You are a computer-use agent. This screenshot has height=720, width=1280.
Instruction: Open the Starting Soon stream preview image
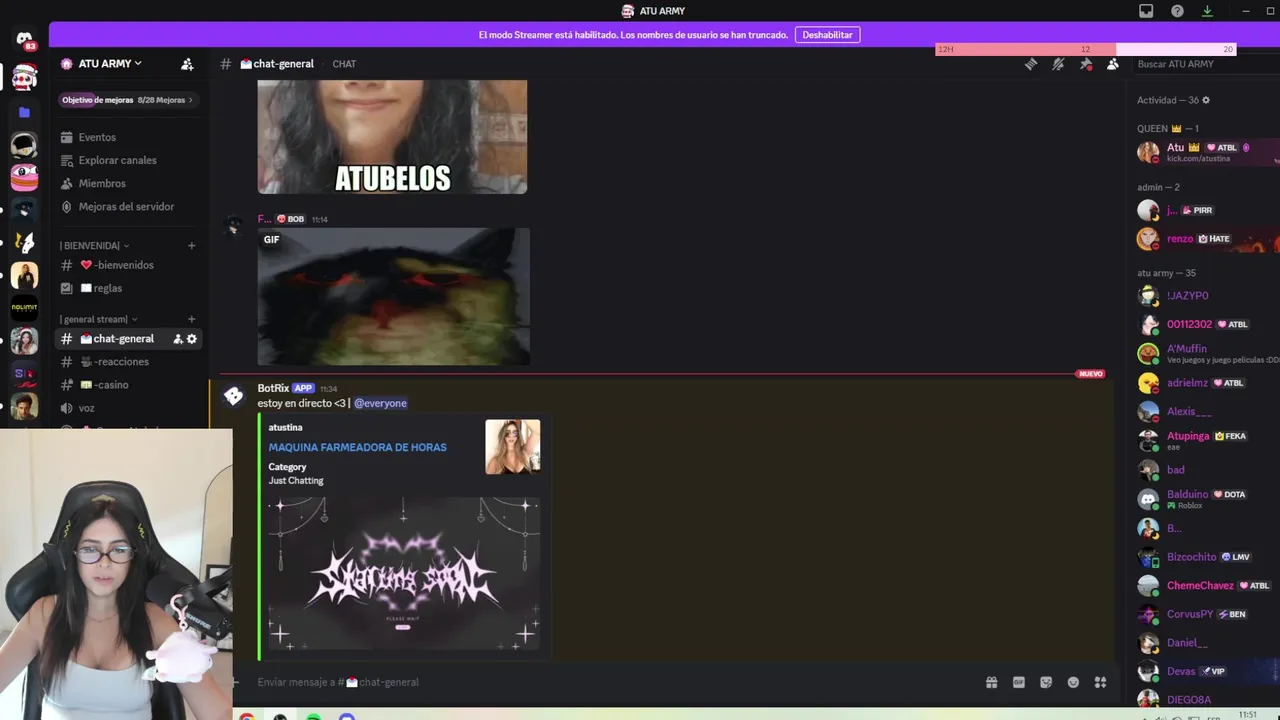404,573
